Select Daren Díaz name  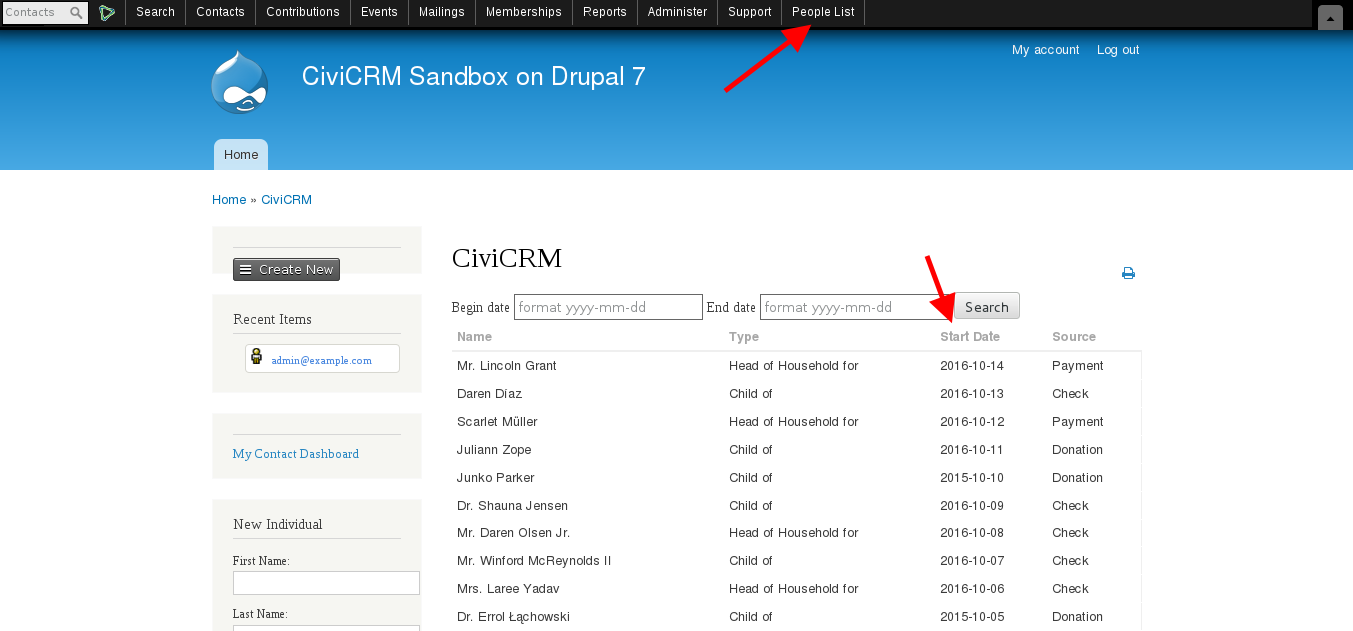[x=489, y=394]
